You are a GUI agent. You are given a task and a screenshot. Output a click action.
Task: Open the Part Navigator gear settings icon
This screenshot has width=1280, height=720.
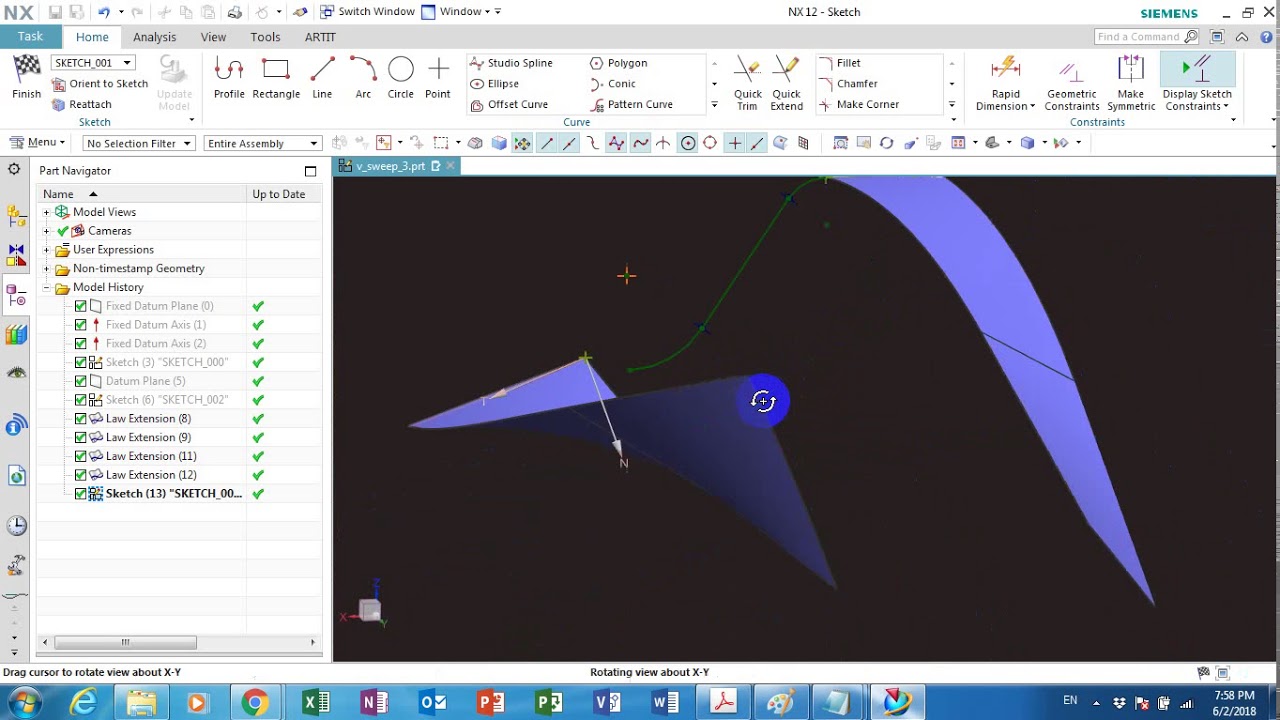[14, 169]
